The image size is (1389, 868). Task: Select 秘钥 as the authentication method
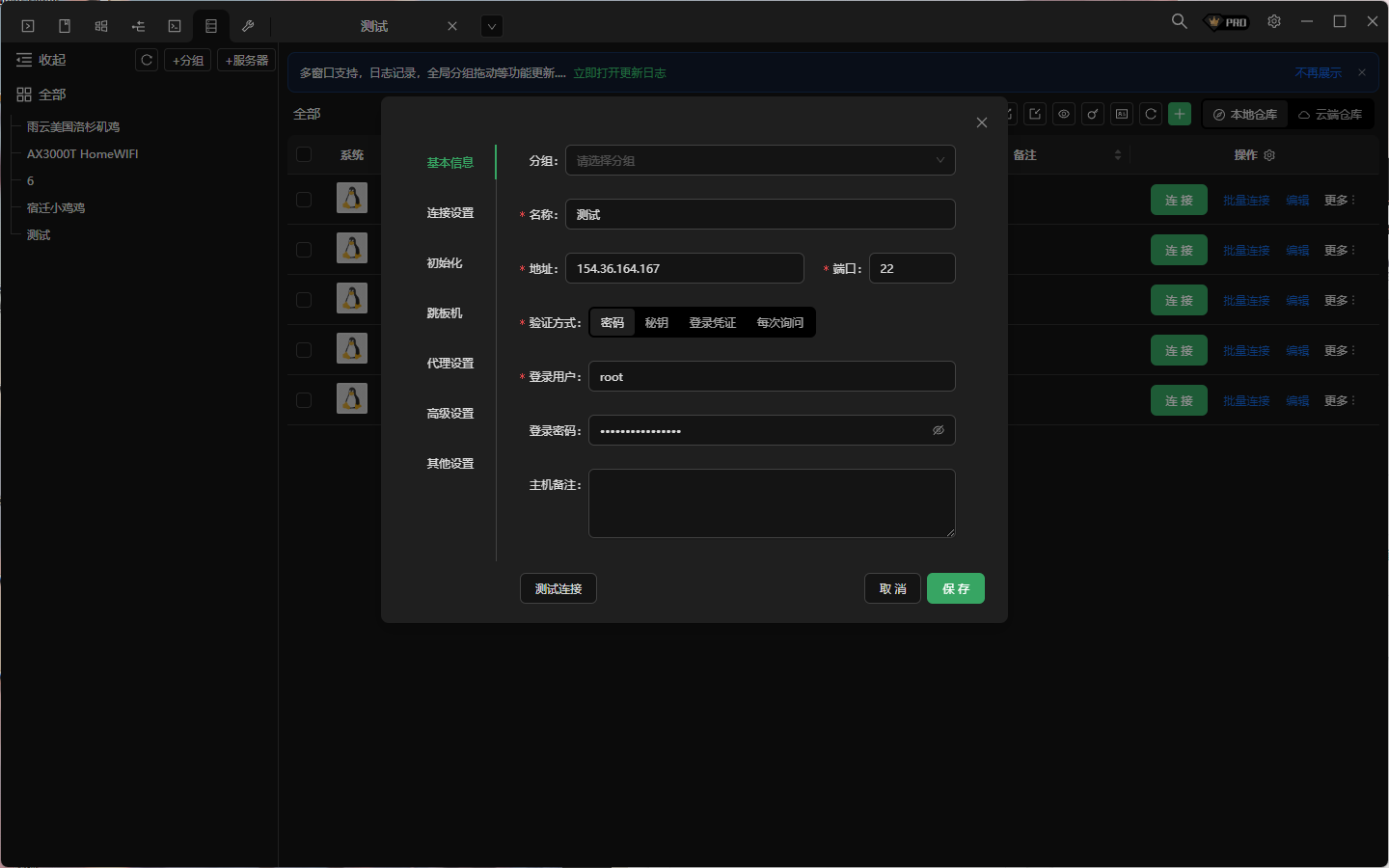656,323
